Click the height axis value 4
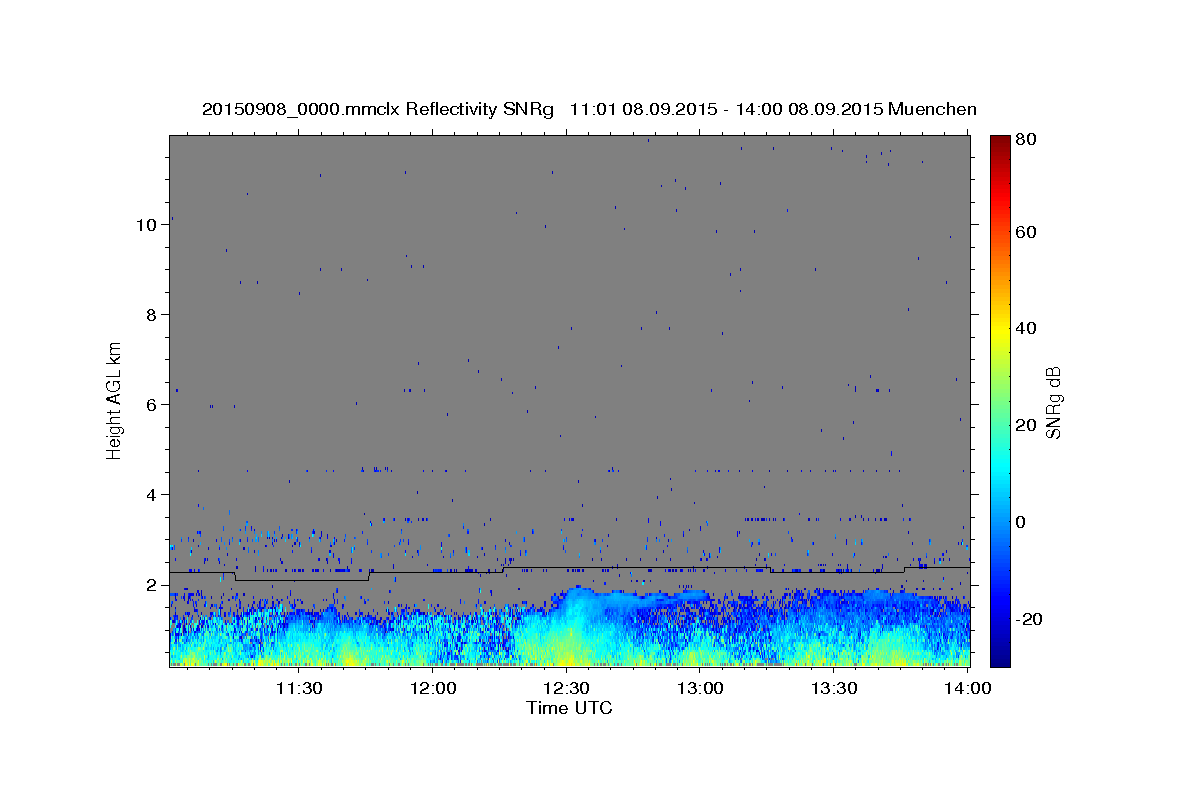The image size is (1200, 800). click(x=151, y=495)
